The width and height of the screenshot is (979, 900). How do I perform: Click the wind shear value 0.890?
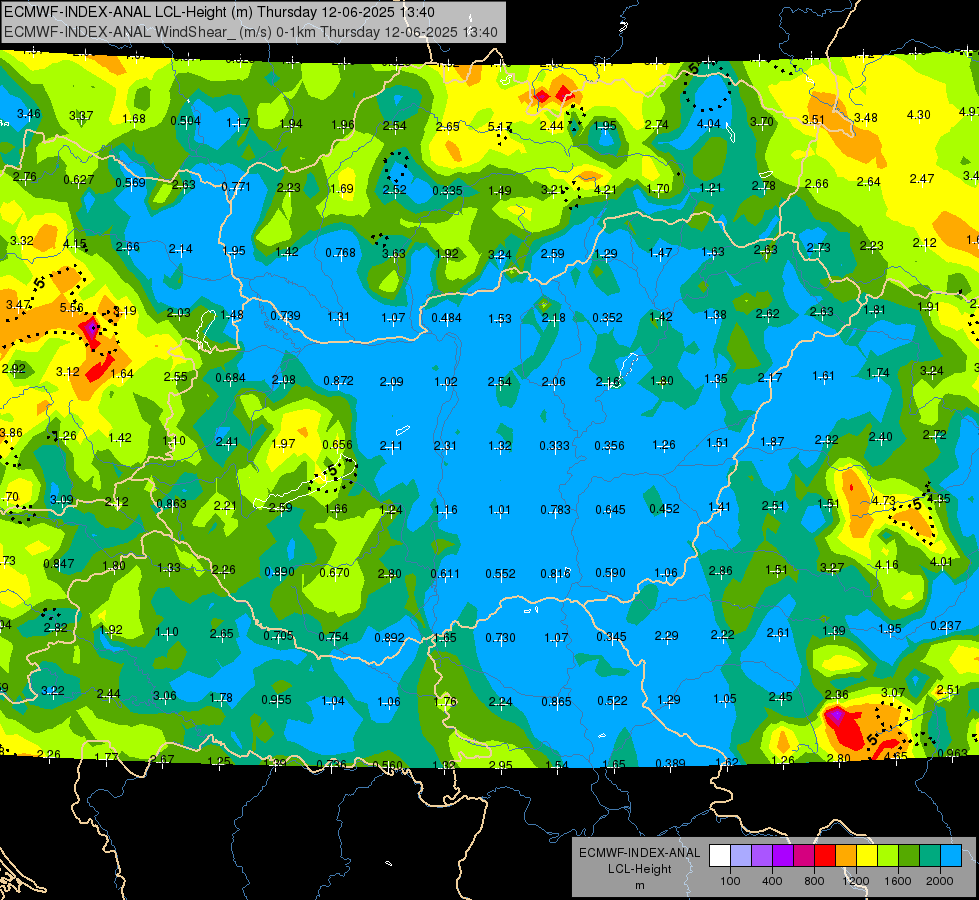280,572
